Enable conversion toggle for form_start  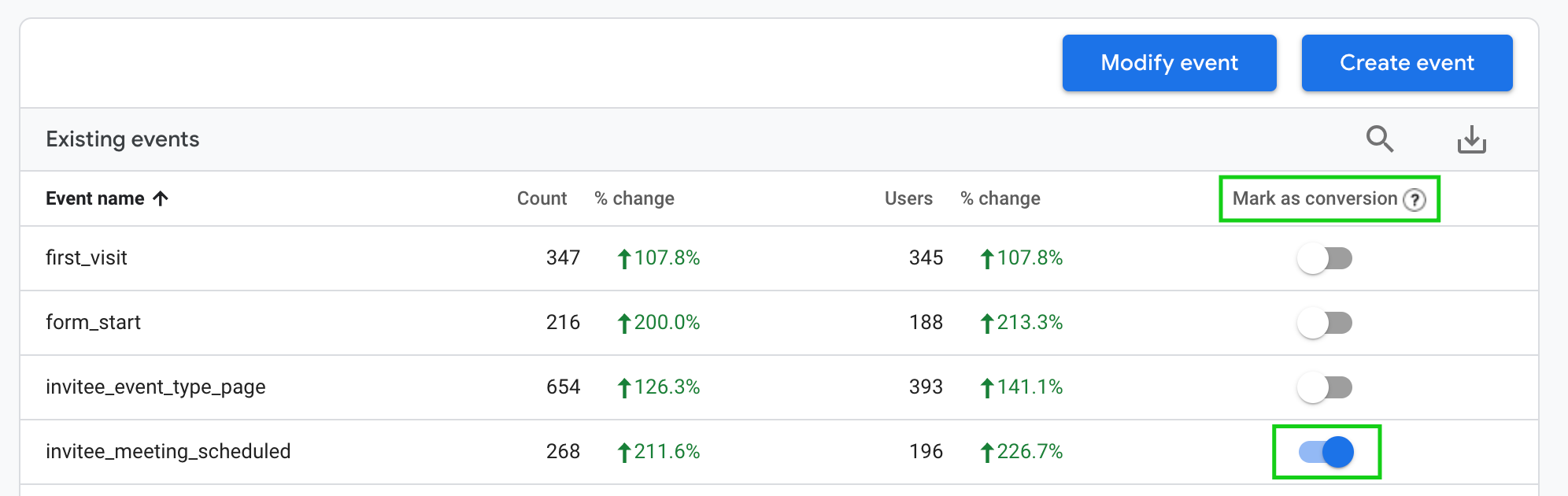[1325, 323]
